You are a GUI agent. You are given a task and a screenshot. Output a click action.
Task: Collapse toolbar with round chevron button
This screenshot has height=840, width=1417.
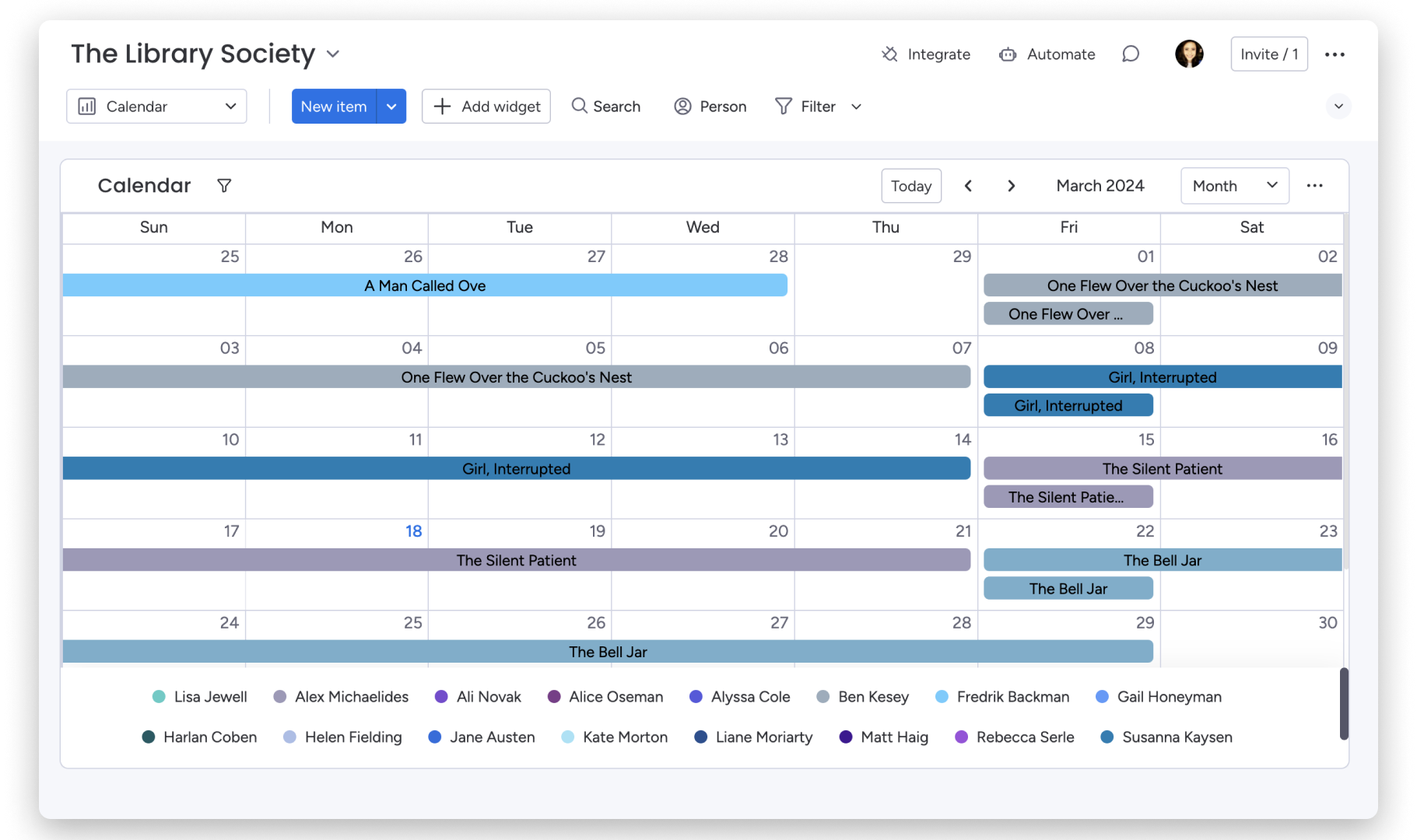1338,106
